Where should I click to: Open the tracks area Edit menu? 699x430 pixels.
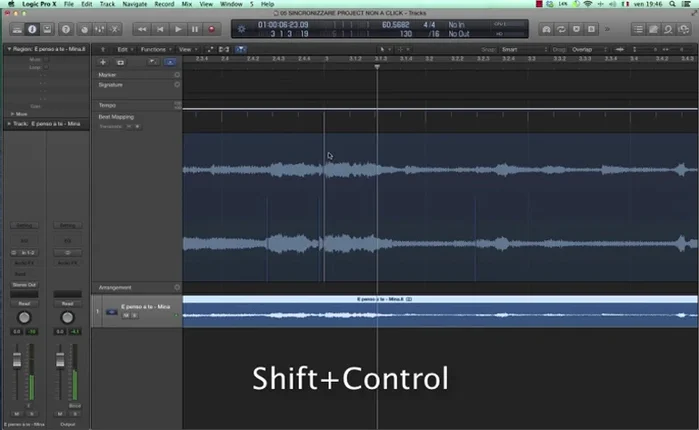[125, 49]
